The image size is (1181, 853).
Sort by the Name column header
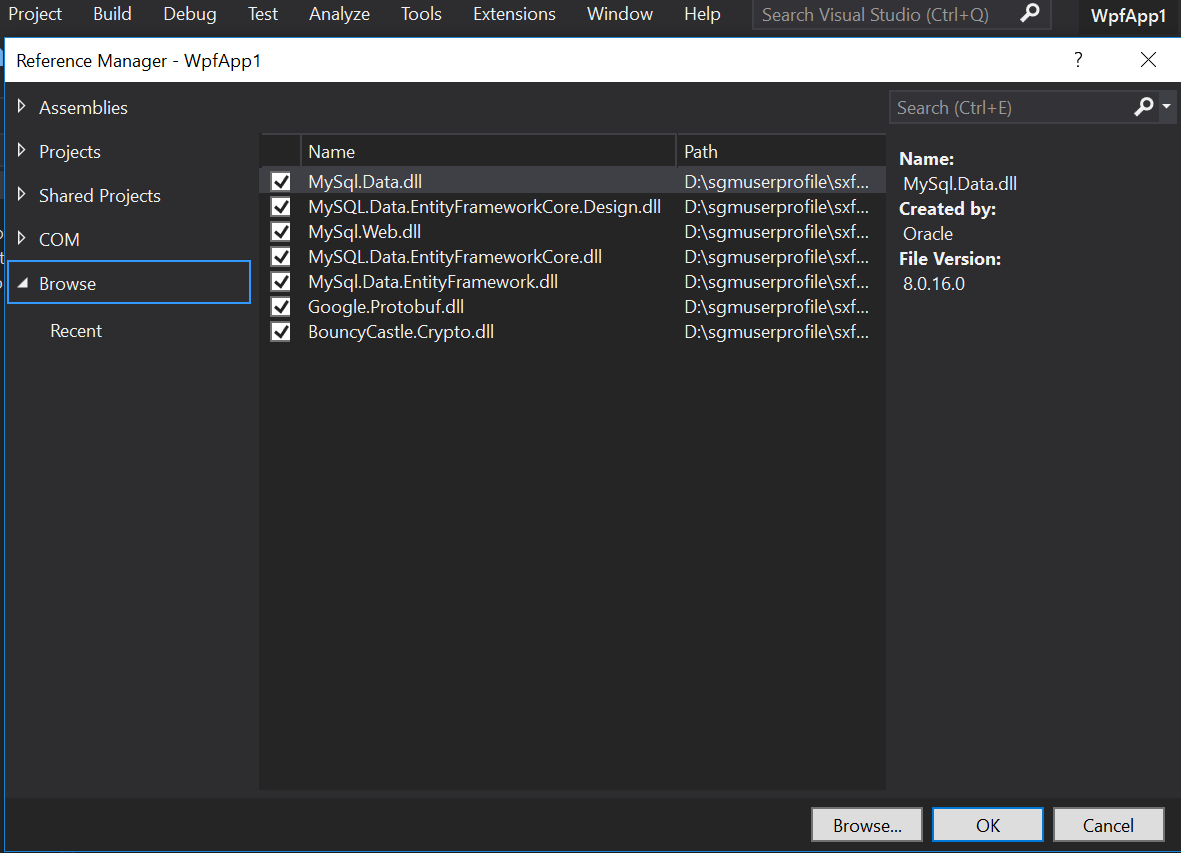tap(488, 151)
